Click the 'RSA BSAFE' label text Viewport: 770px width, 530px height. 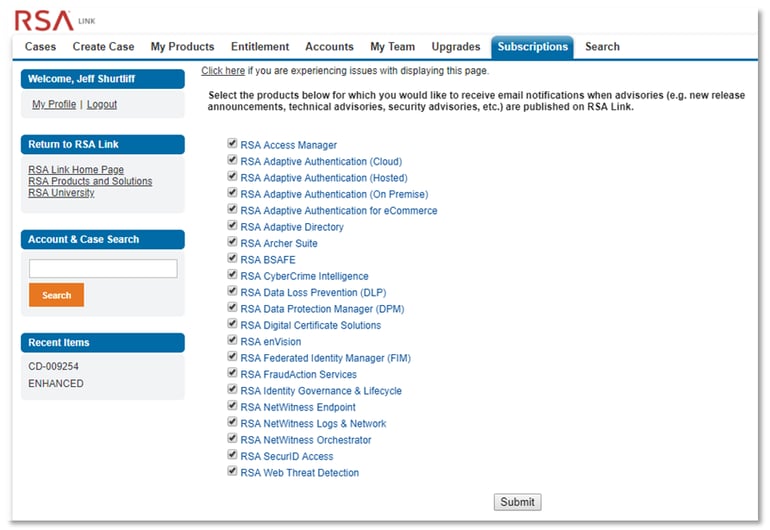coord(268,260)
